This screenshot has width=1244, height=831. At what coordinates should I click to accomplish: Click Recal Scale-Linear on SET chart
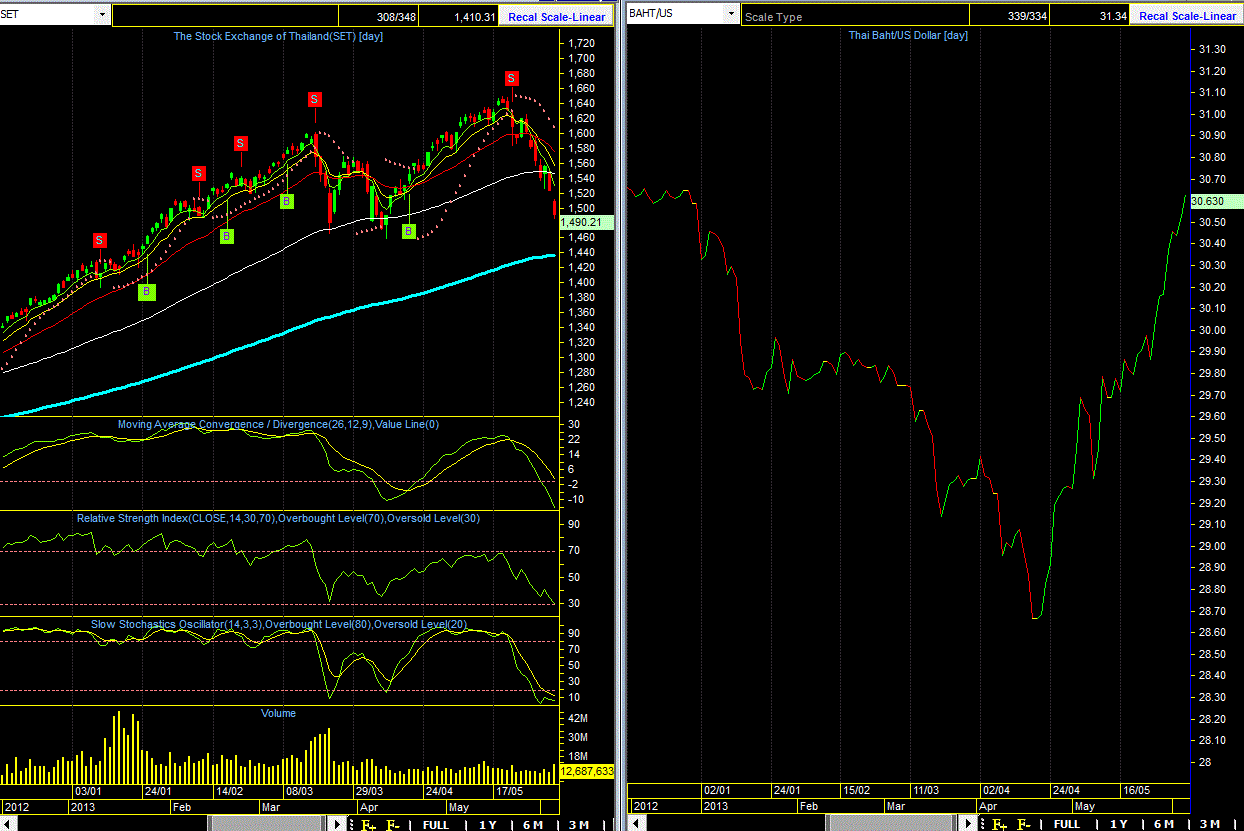556,17
